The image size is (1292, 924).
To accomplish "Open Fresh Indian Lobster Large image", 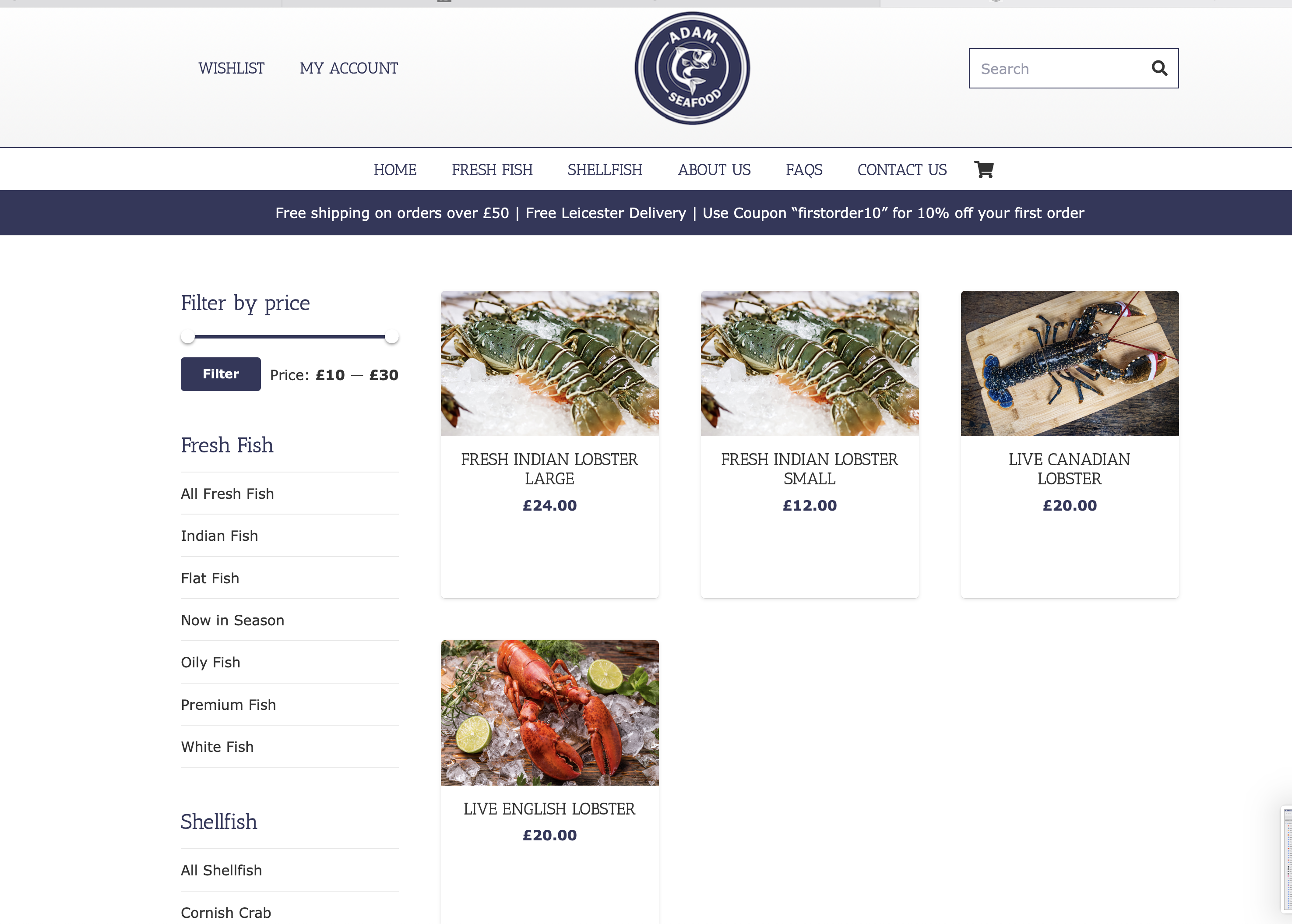I will click(x=549, y=363).
